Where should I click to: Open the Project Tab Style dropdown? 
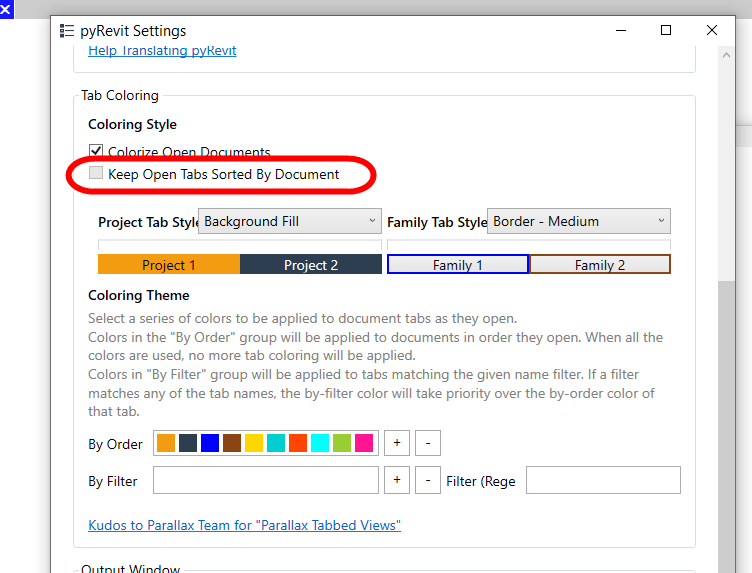[290, 221]
